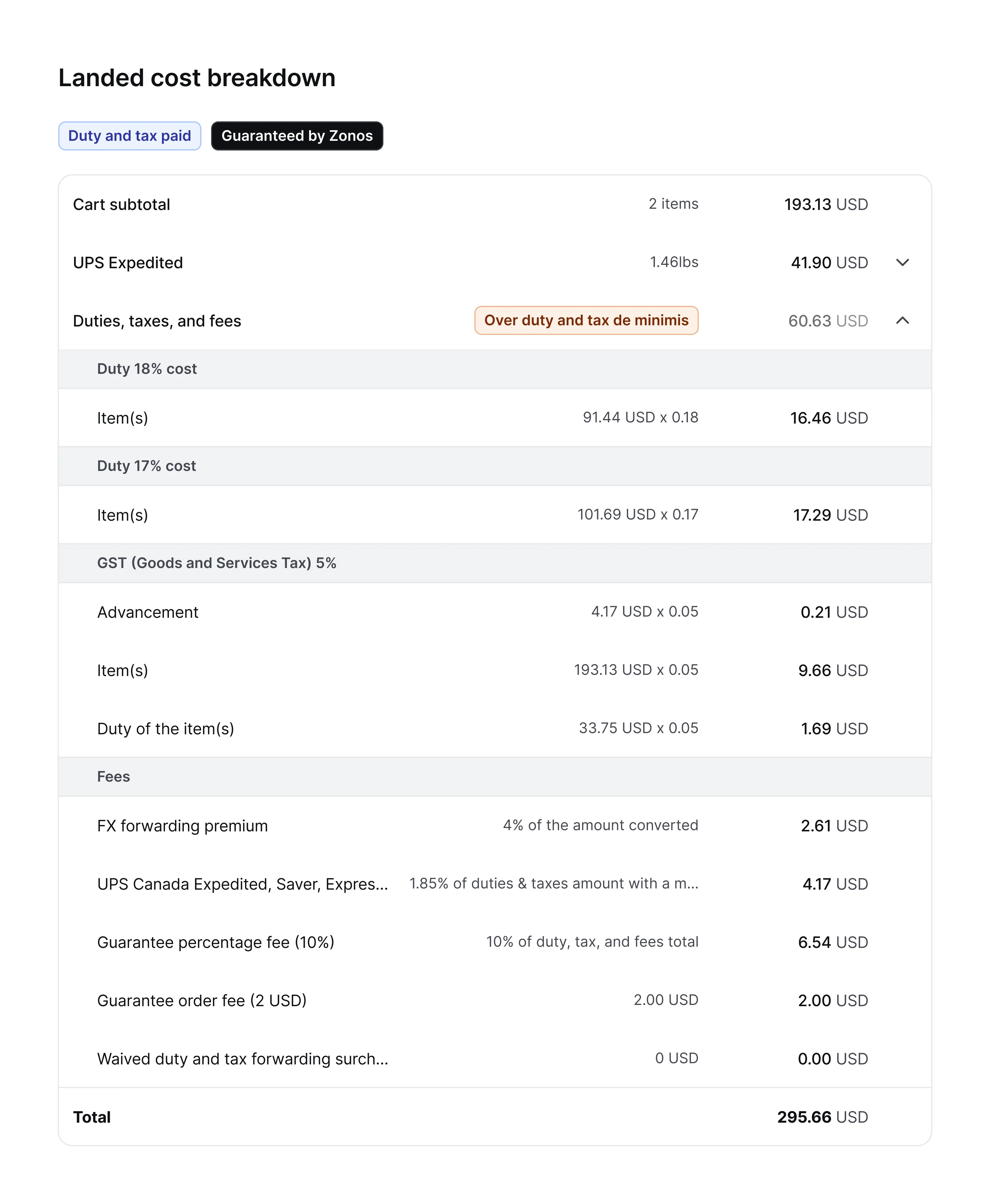The height and width of the screenshot is (1204, 990).
Task: Select the Guaranteed by Zonos badge
Action: (x=297, y=136)
